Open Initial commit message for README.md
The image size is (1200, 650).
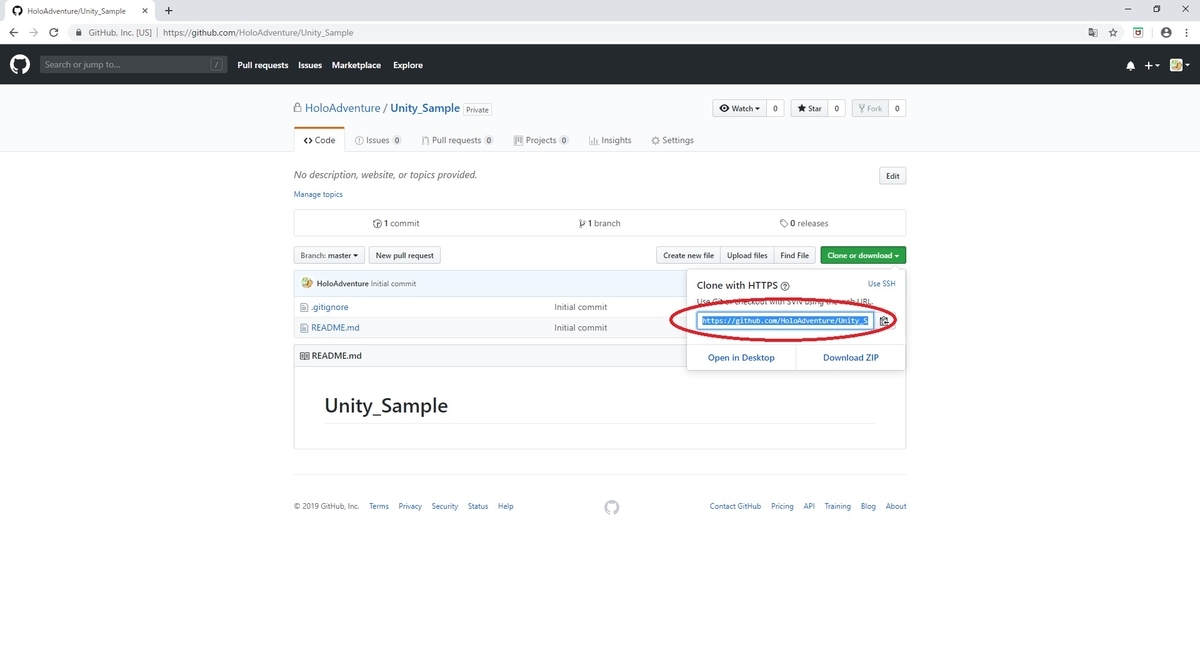pos(581,327)
